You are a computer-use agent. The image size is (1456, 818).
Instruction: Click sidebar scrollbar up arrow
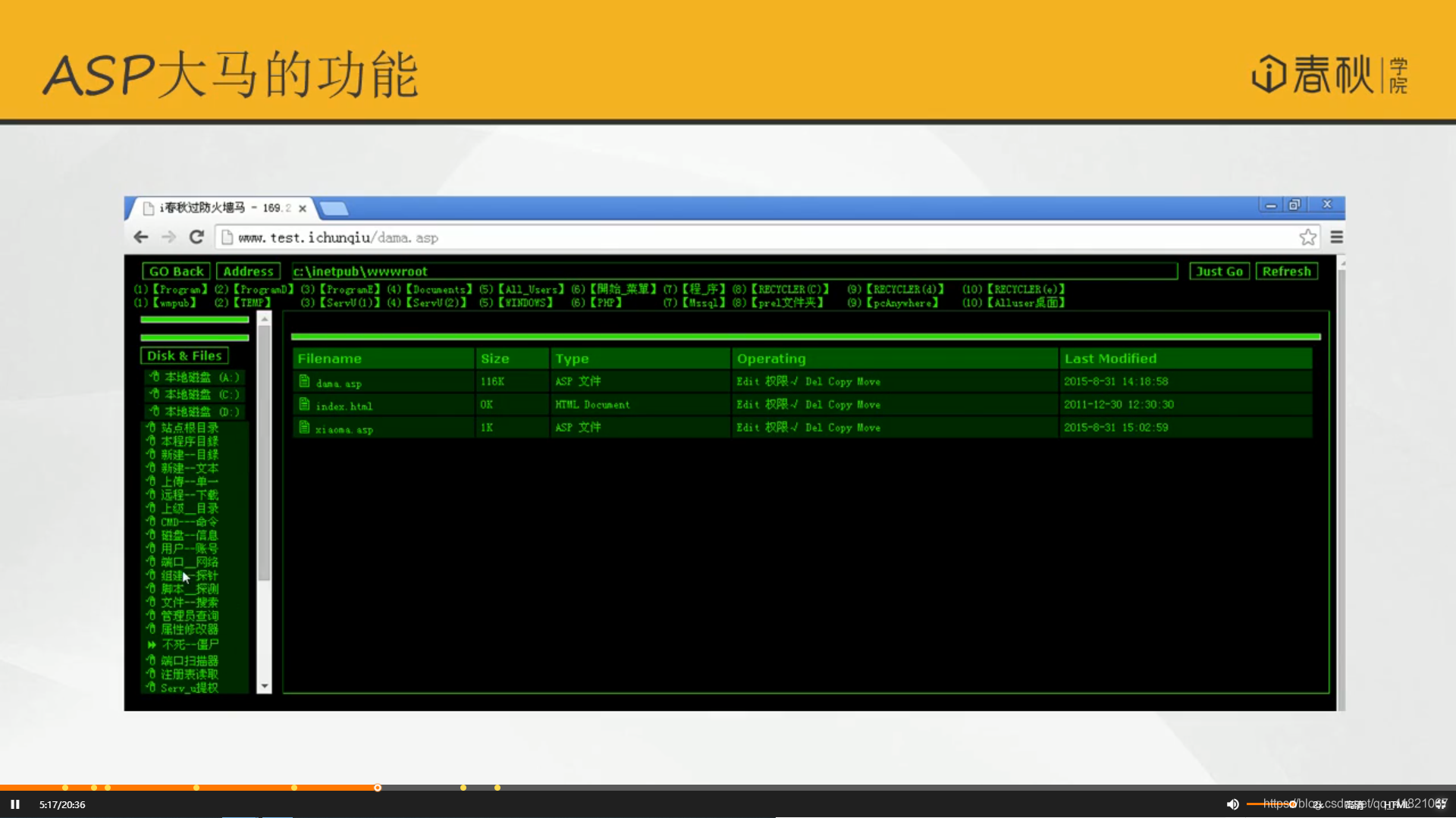point(265,319)
